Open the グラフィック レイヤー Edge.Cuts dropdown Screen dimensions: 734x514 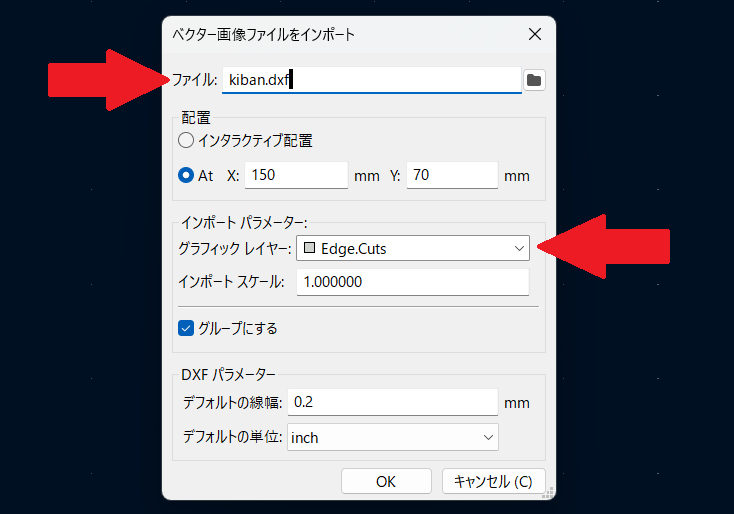413,248
